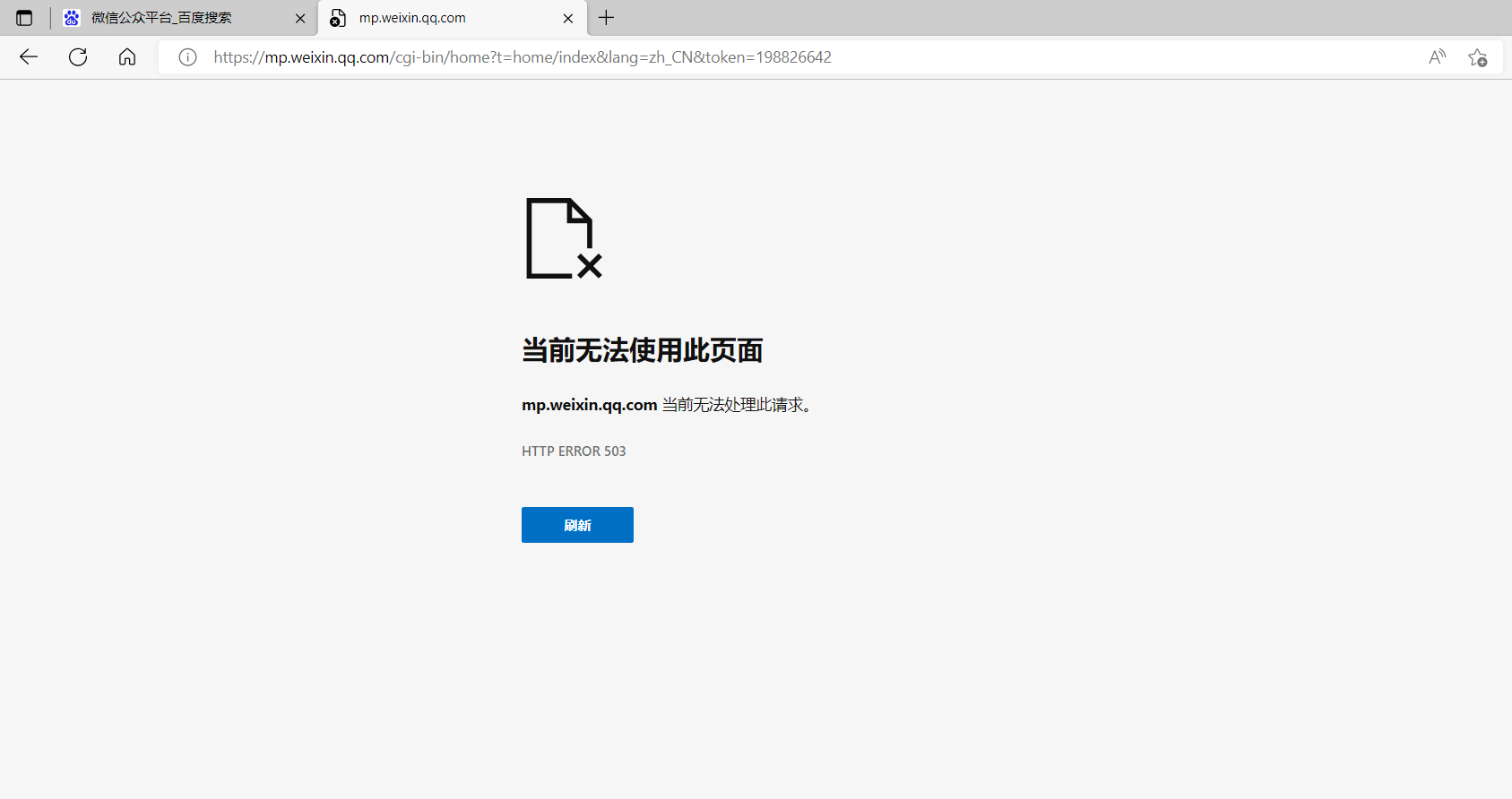1512x799 pixels.
Task: Click the Baidu favicon on first tab
Action: [x=72, y=18]
